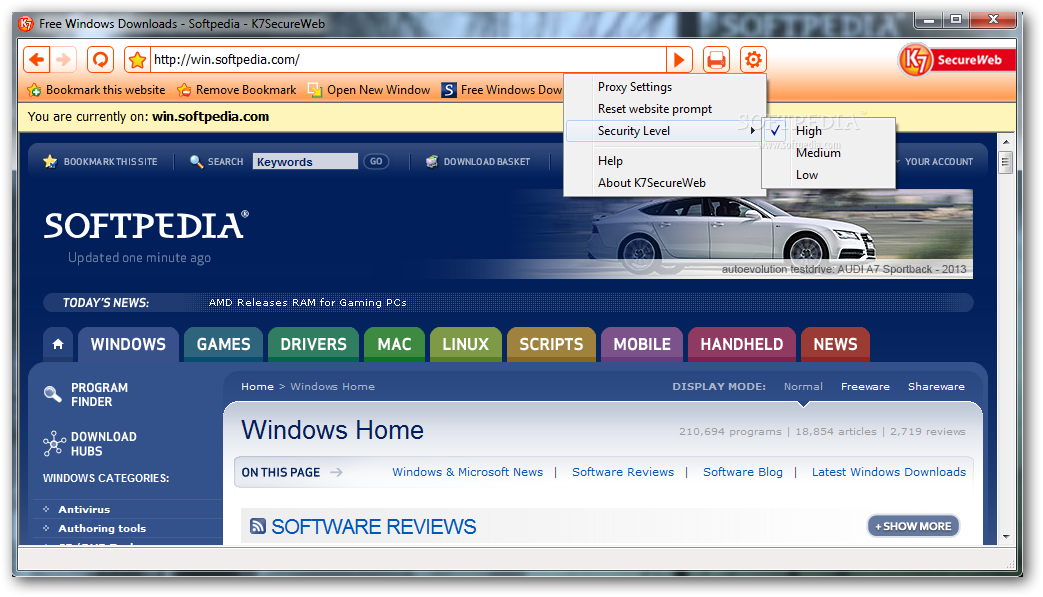Click Remove Bookmark in the bookmarks bar
1043x597 pixels.
pyautogui.click(x=237, y=90)
